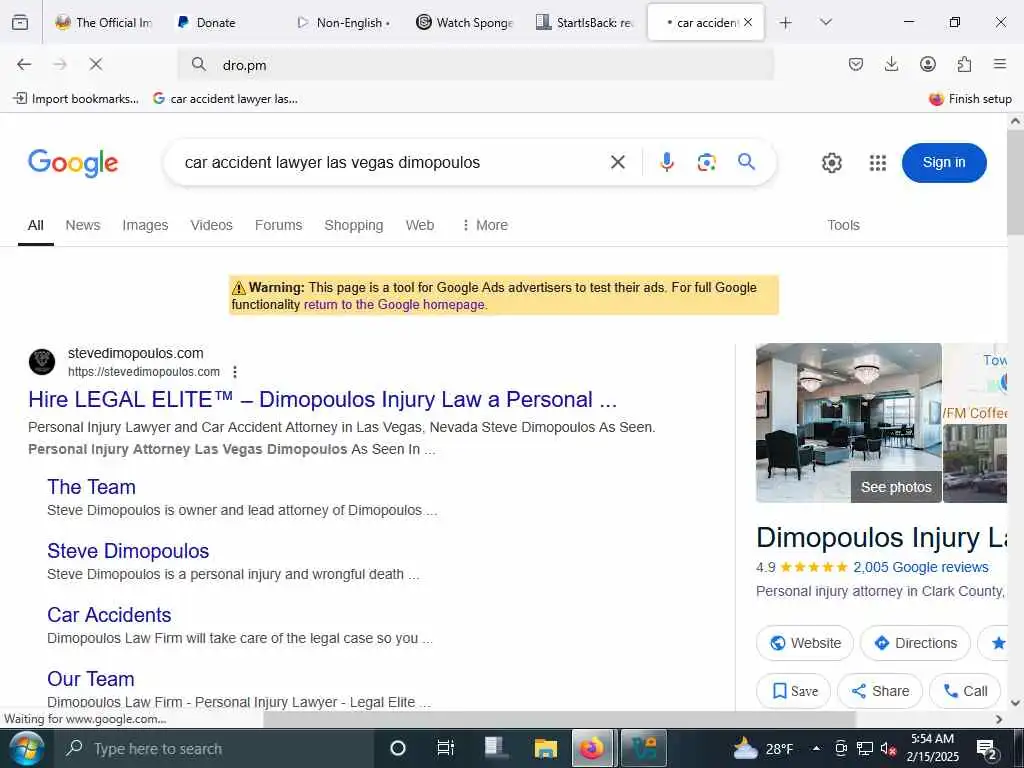Open Google quick settings gear

[x=831, y=163]
